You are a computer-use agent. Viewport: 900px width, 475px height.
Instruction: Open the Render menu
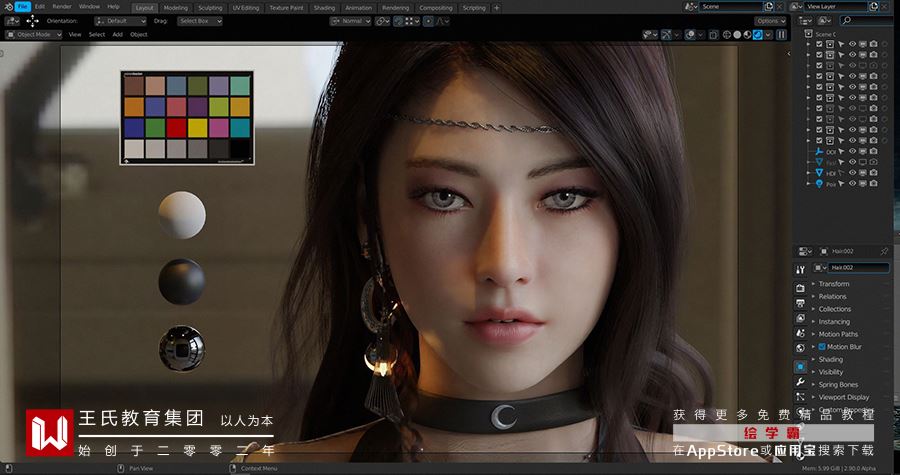tap(61, 7)
